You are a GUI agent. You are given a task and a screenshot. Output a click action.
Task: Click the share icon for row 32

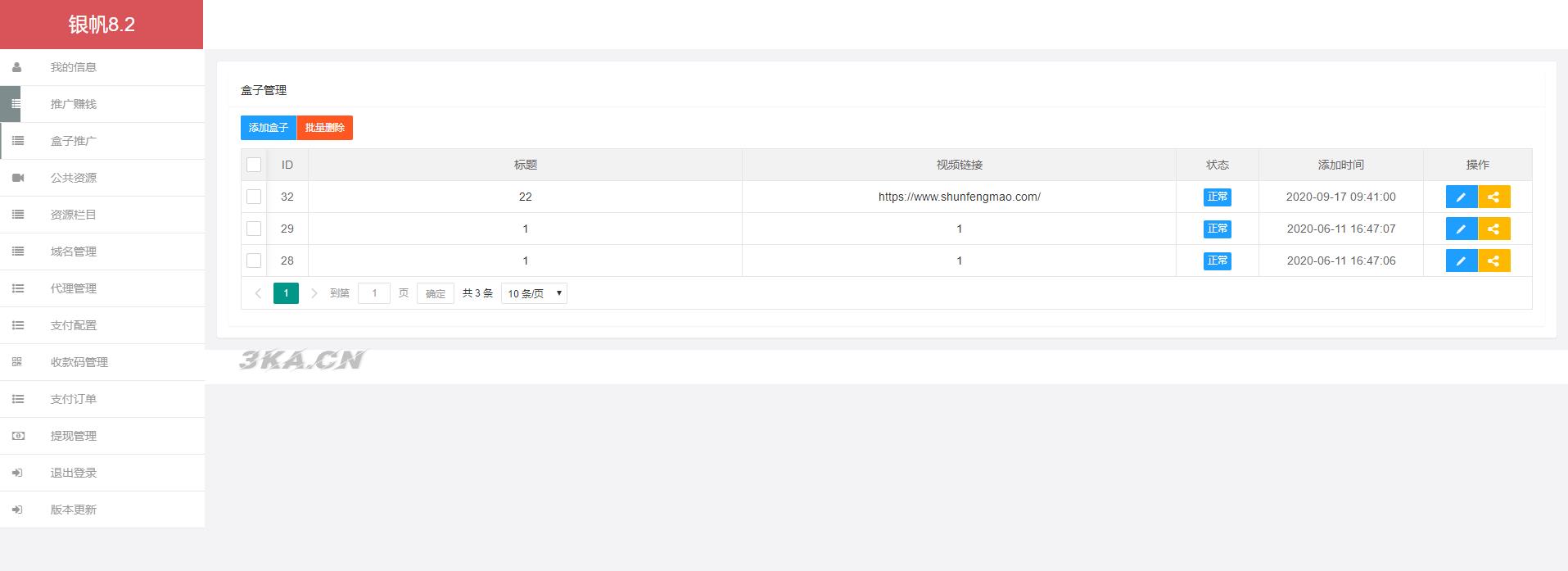pyautogui.click(x=1493, y=197)
